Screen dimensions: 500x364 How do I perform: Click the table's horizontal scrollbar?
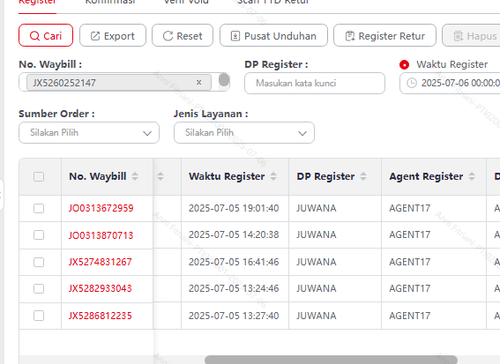point(331,360)
